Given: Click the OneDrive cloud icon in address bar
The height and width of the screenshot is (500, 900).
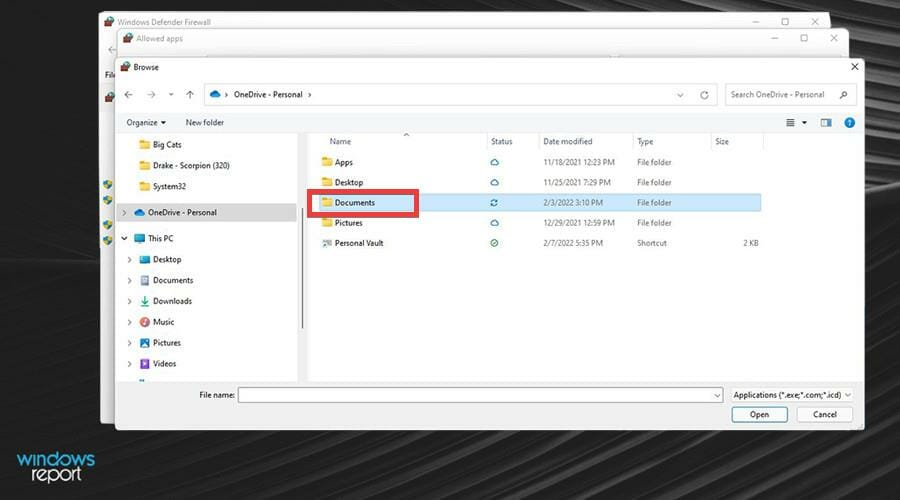Looking at the screenshot, I should (x=215, y=94).
